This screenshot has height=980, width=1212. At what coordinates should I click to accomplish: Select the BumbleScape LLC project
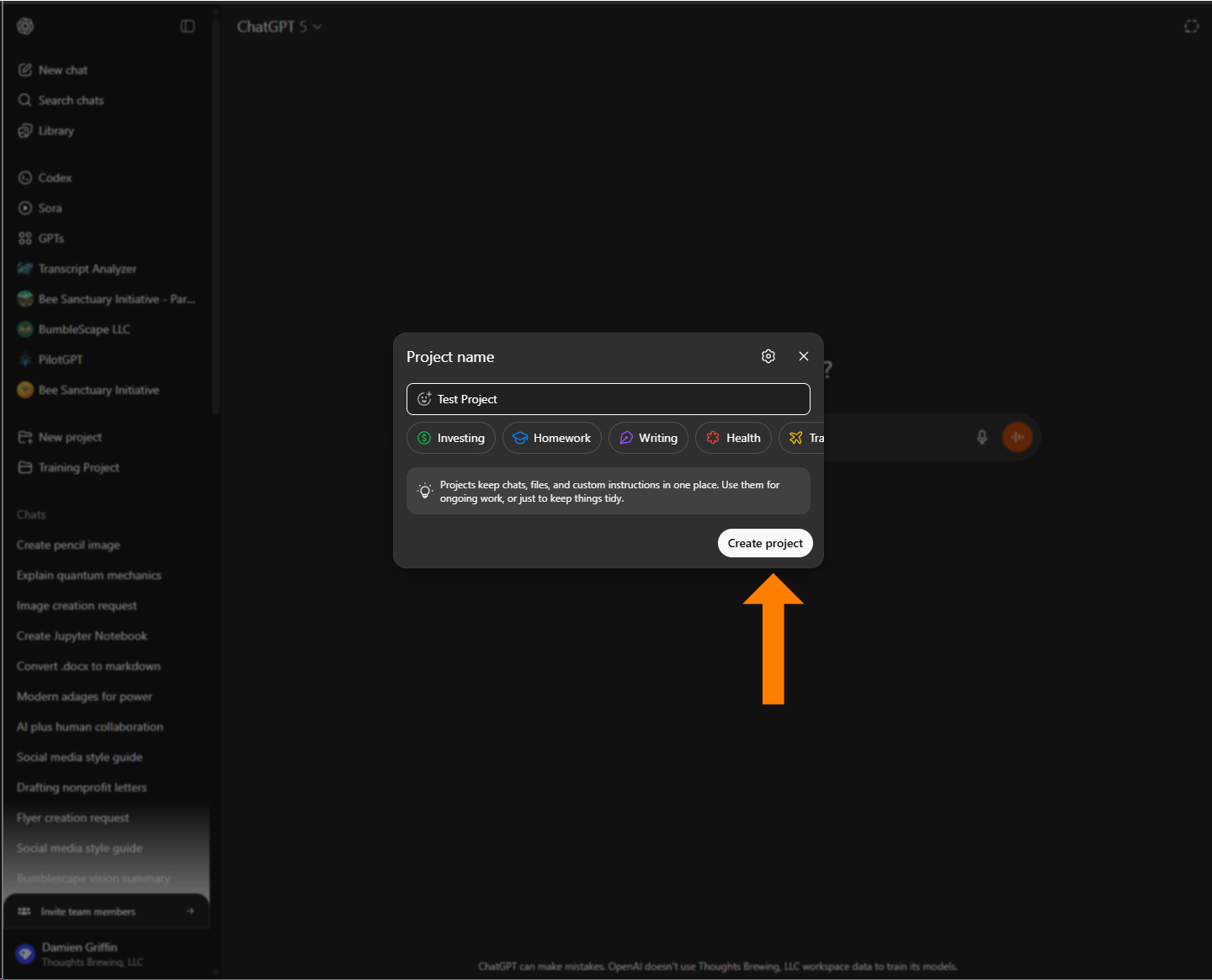82,329
